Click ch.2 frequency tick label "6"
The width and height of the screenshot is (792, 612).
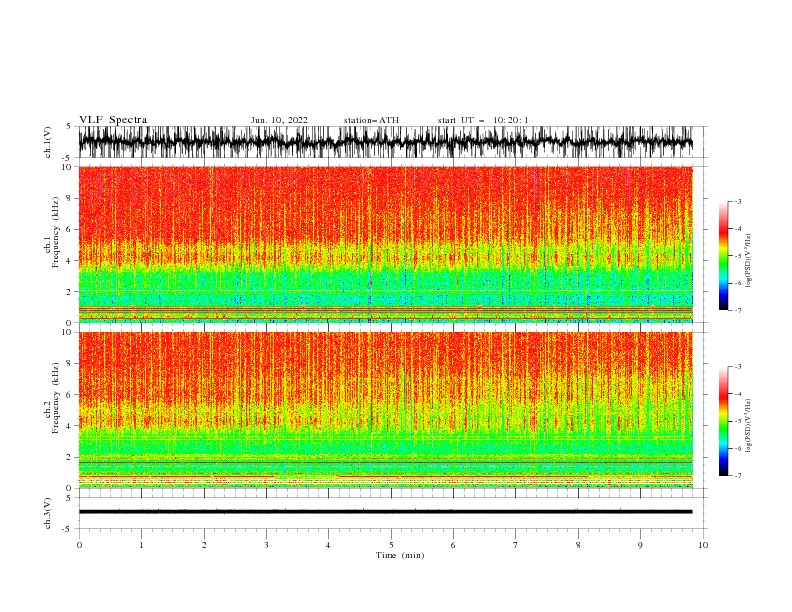coord(69,395)
